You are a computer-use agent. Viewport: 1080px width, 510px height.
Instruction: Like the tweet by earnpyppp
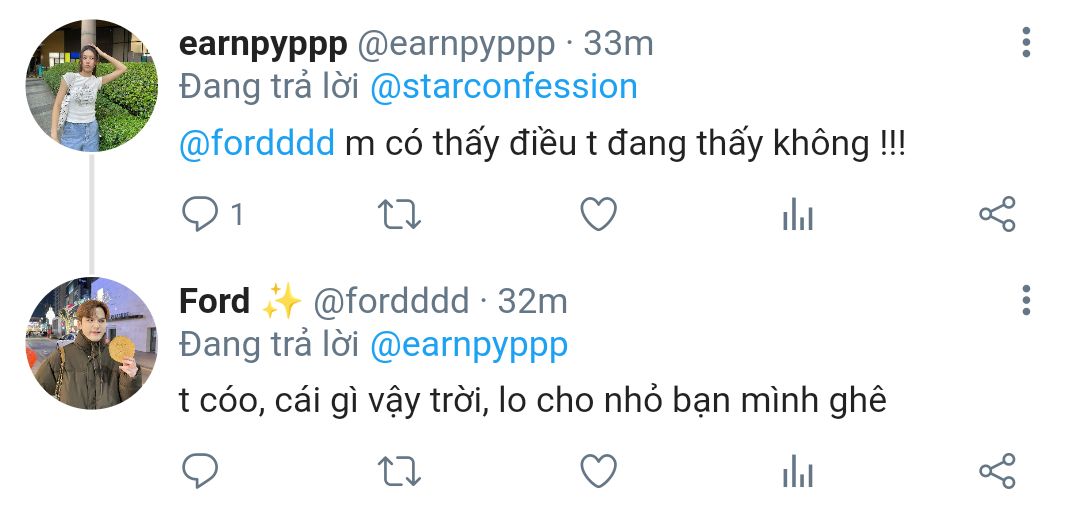[x=599, y=214]
